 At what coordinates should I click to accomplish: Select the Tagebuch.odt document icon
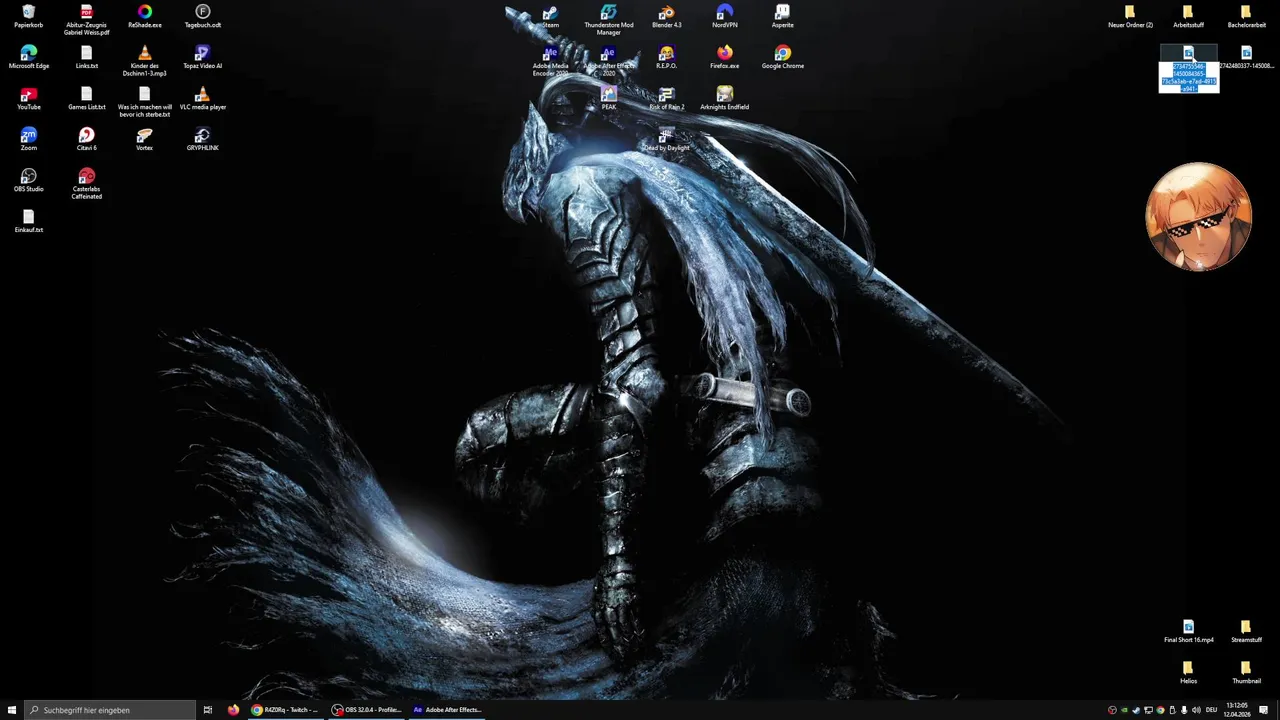(202, 16)
